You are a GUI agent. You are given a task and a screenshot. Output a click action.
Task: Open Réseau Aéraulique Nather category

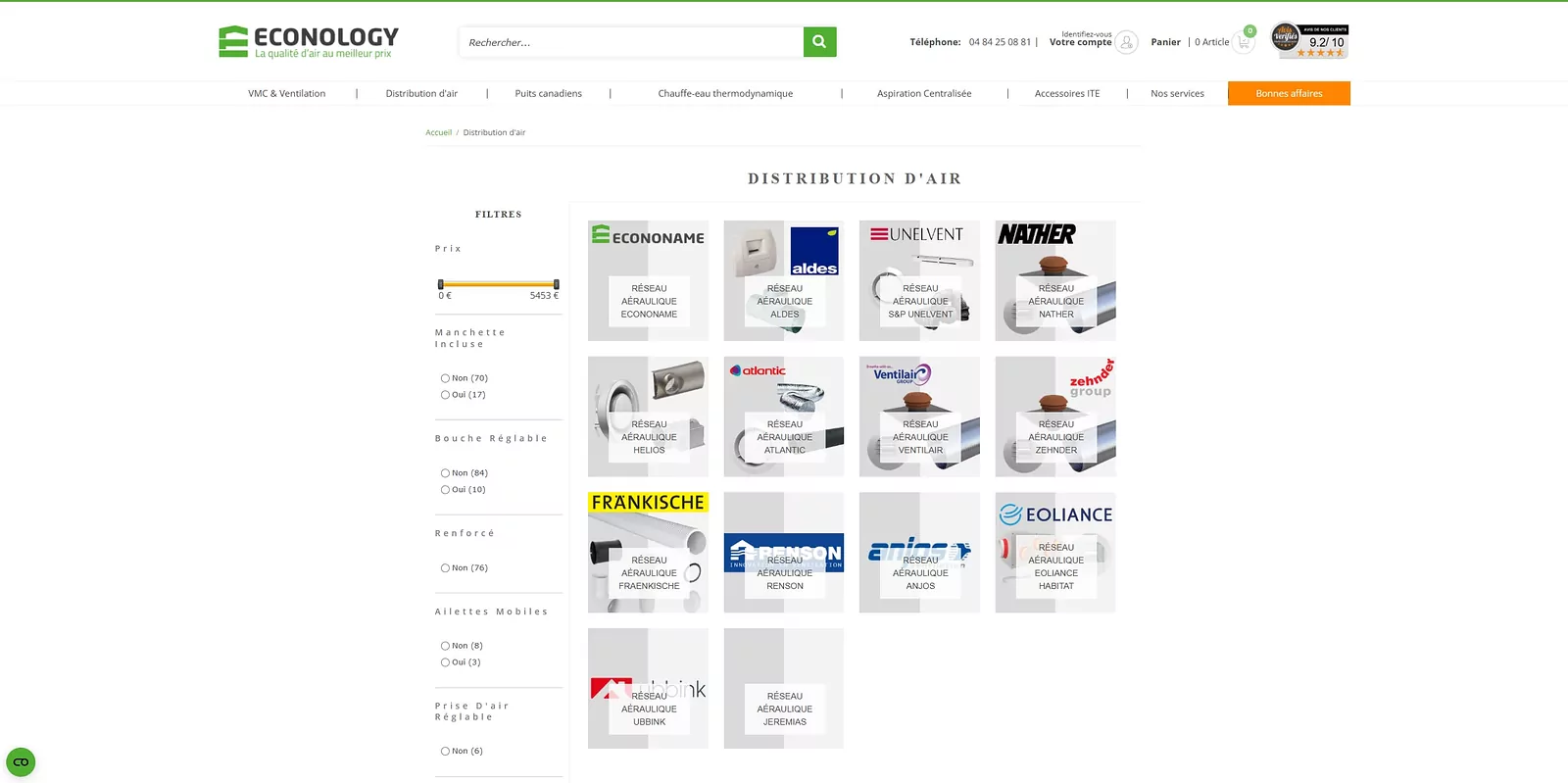1055,280
